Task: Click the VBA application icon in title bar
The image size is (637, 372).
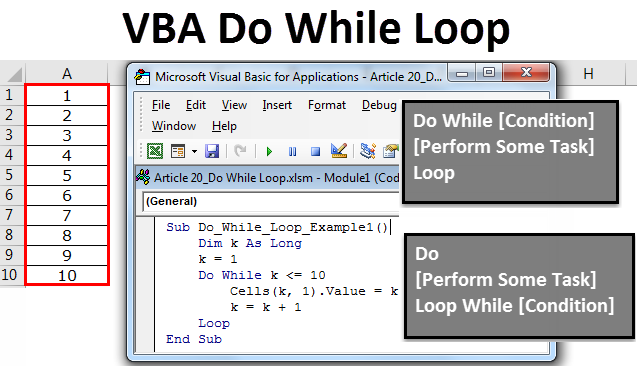Action: click(142, 76)
